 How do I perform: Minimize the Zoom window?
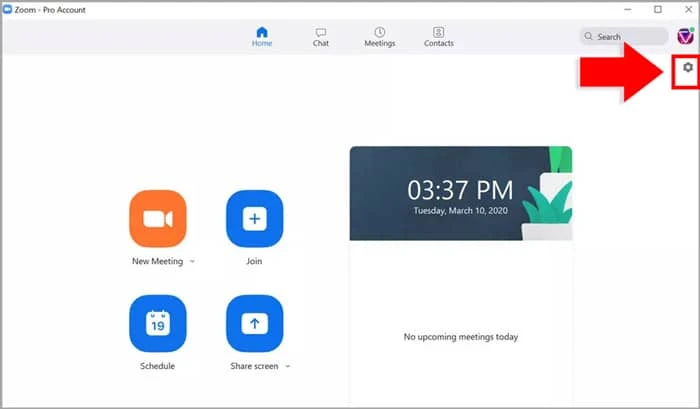click(628, 9)
